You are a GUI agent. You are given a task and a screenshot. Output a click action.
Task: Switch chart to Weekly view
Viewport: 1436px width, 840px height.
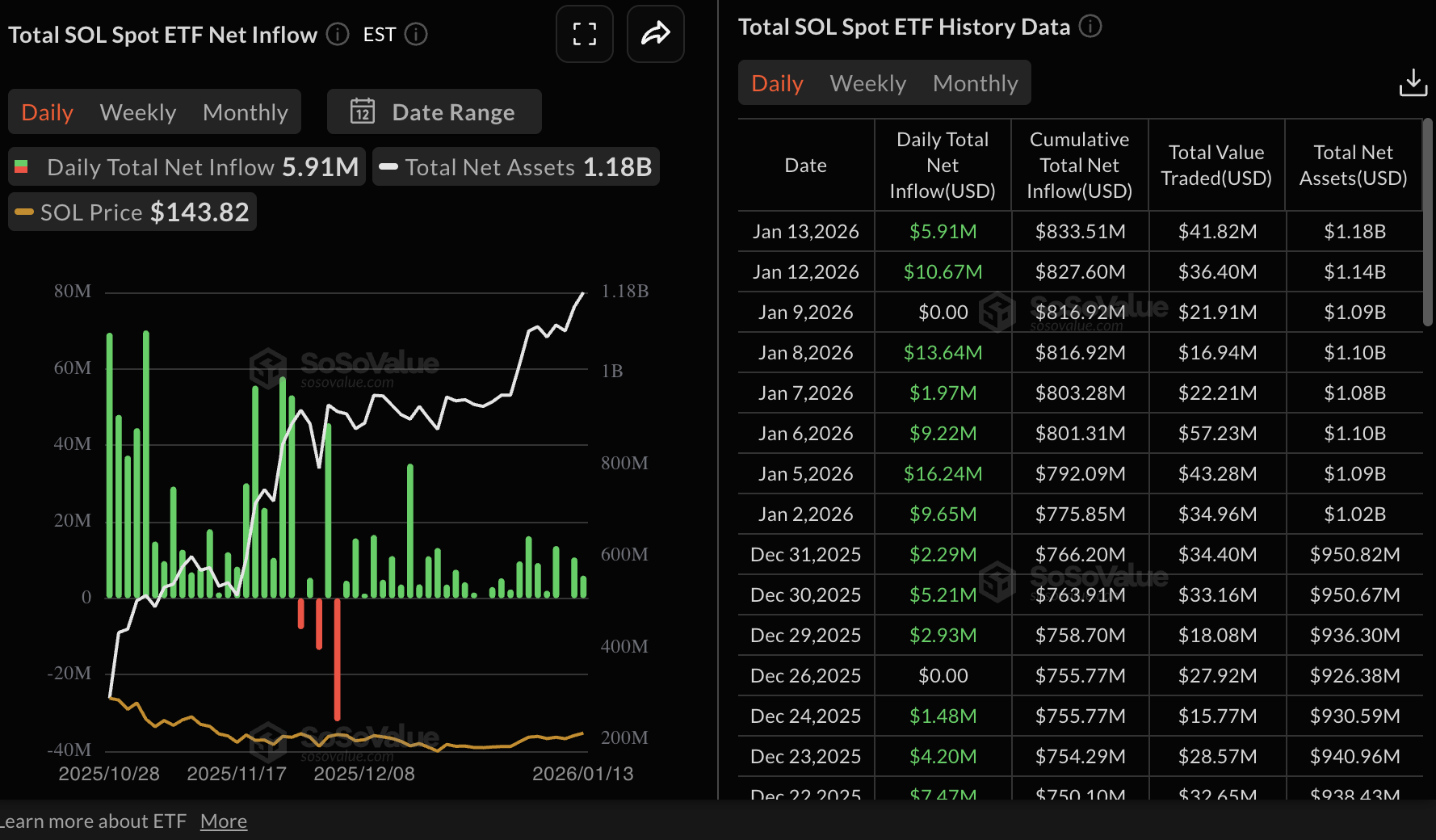coord(137,112)
